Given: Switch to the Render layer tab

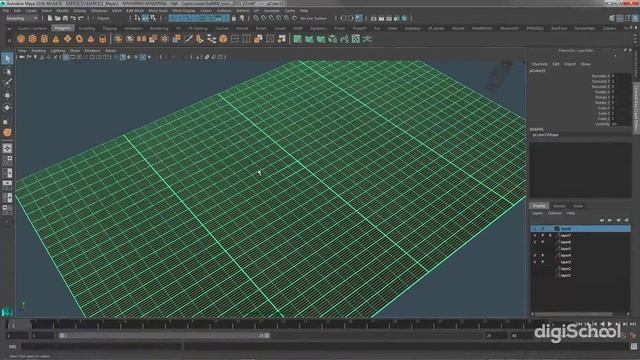Looking at the screenshot, I should [559, 206].
